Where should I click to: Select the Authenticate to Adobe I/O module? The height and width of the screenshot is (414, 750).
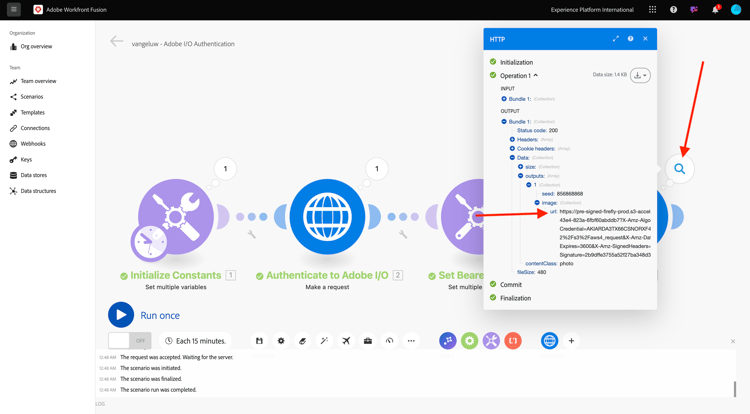click(x=327, y=217)
